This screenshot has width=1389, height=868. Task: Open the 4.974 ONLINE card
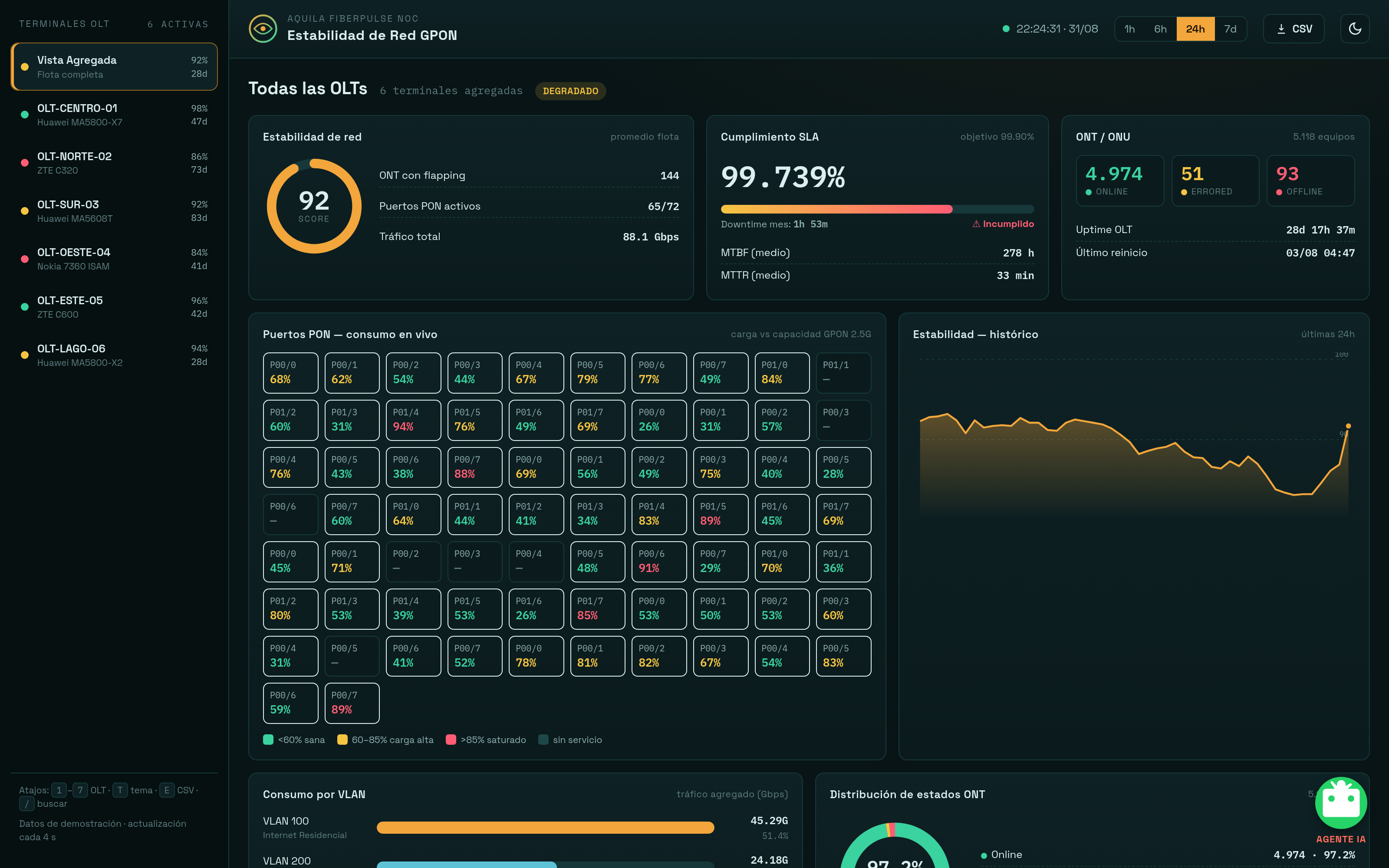click(x=1120, y=181)
